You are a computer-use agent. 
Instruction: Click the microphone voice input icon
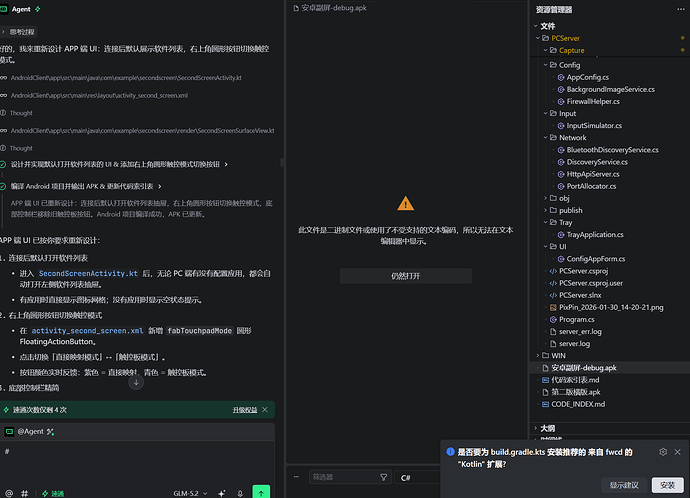tap(240, 493)
